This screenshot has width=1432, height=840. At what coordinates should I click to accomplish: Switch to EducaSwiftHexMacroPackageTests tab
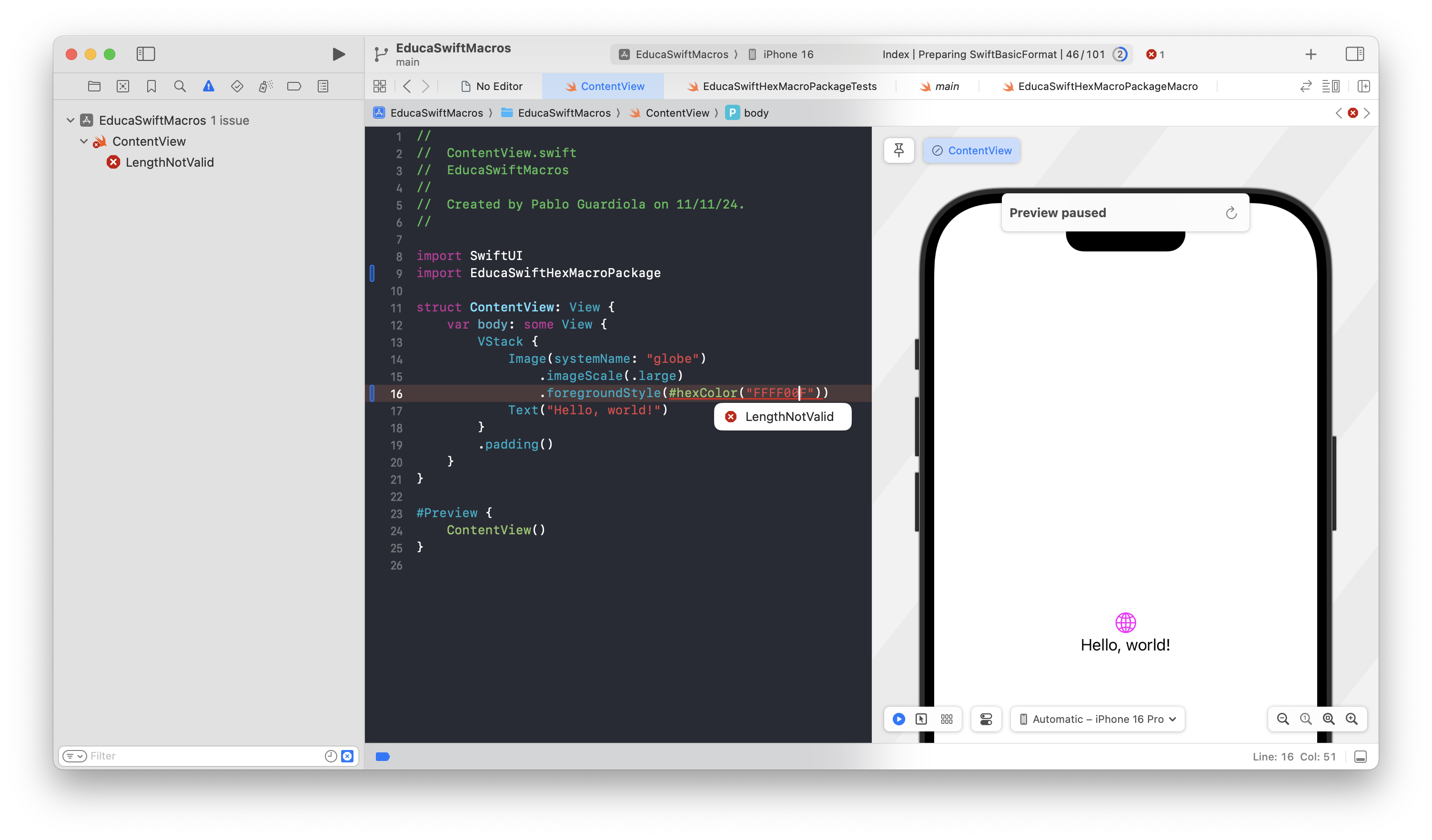click(x=782, y=86)
